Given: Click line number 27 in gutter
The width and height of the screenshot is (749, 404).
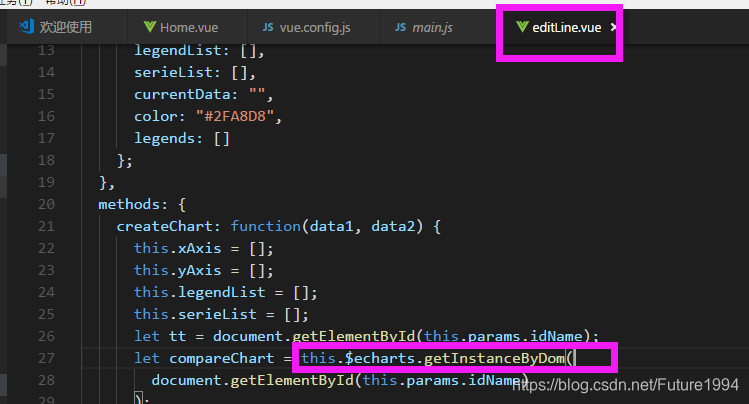Looking at the screenshot, I should coord(46,358).
